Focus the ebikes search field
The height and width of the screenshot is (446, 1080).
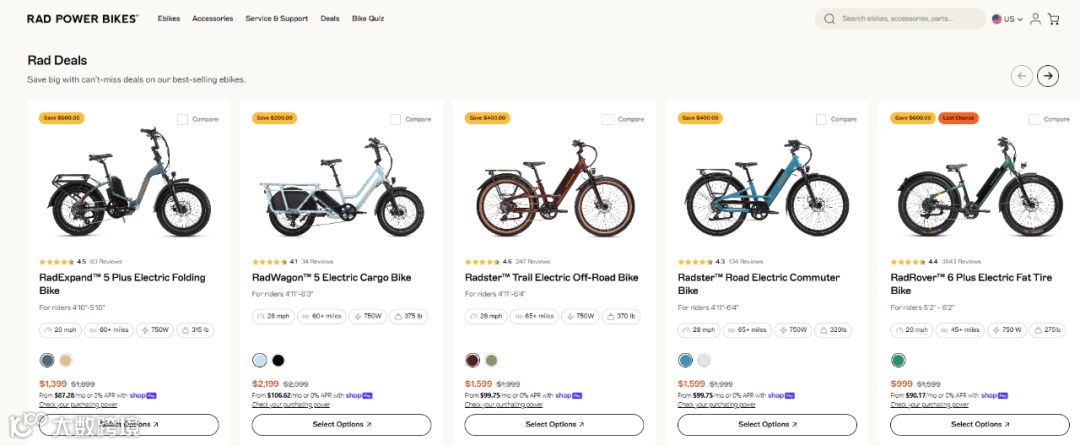point(910,19)
